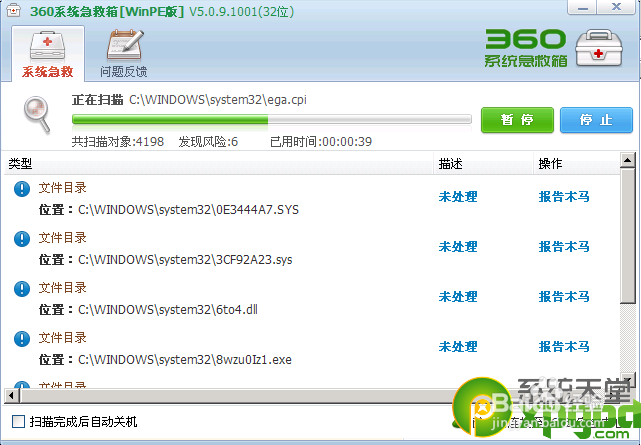Minimize the 360系统急救箱 window
The width and height of the screenshot is (641, 445).
coord(583,7)
